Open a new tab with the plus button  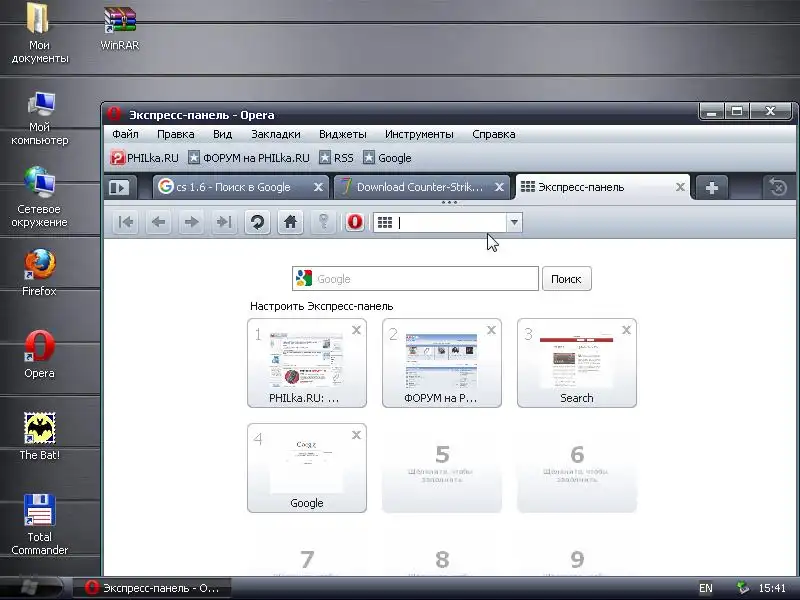point(712,188)
